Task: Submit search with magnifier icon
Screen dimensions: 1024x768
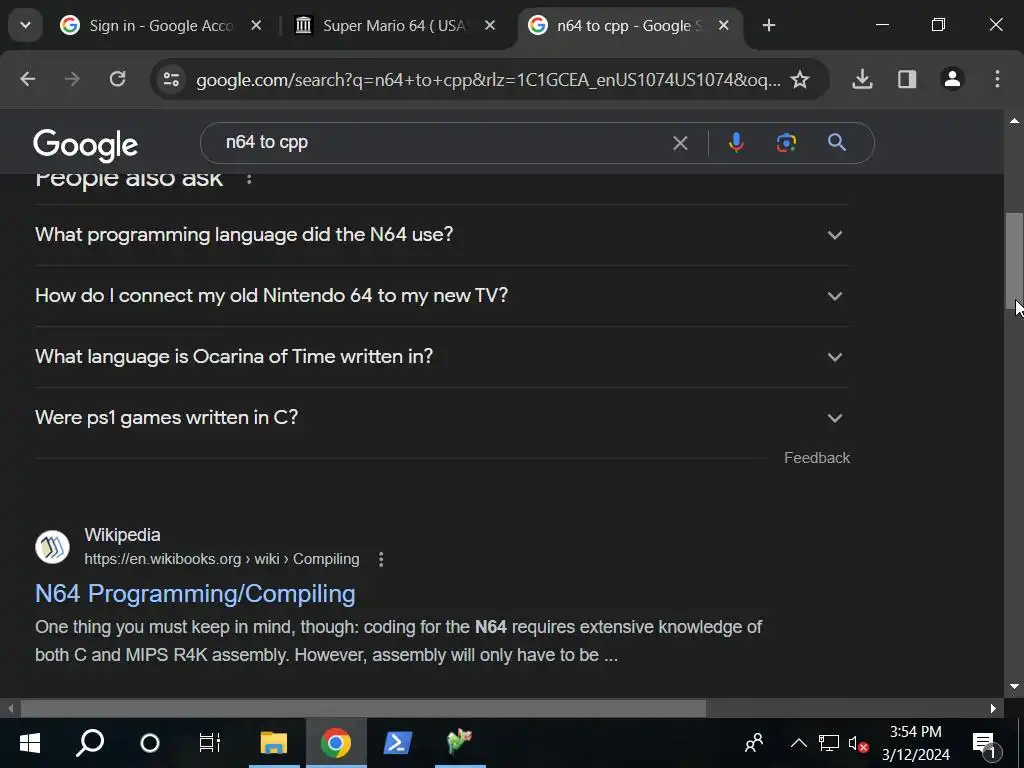Action: point(837,142)
